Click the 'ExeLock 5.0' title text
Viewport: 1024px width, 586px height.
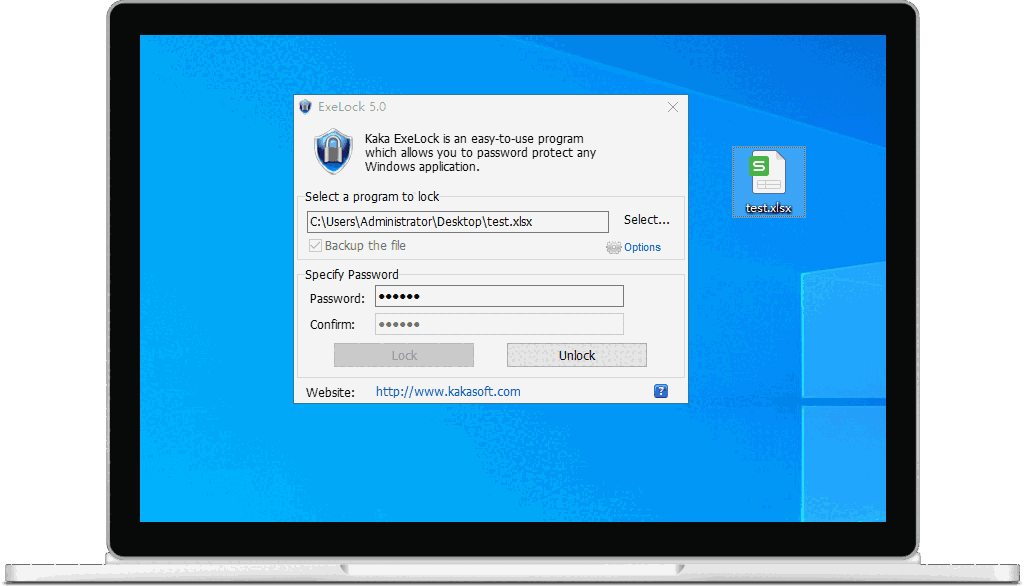tap(352, 107)
